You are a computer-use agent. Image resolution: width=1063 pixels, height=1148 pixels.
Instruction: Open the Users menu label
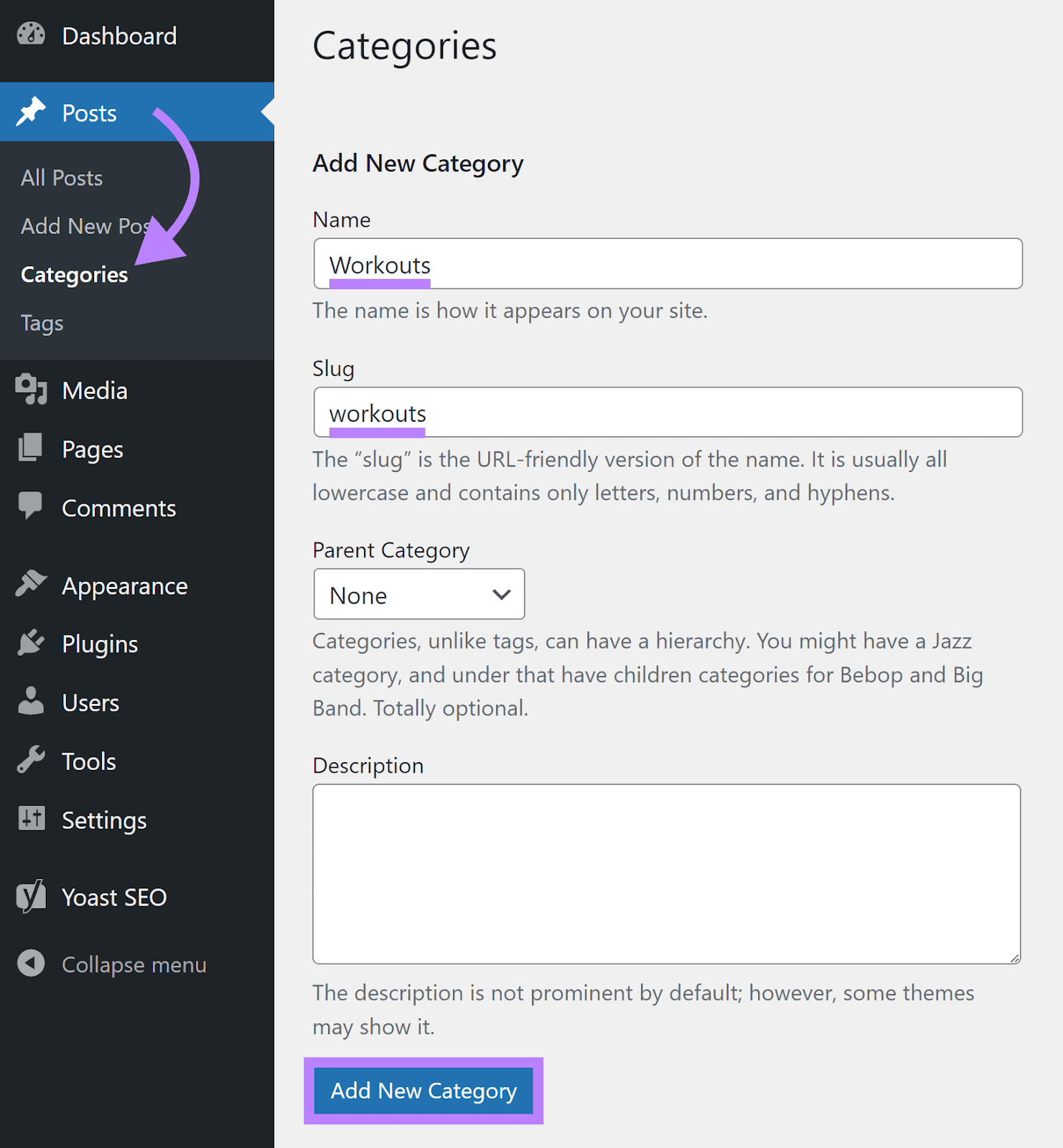click(x=90, y=703)
